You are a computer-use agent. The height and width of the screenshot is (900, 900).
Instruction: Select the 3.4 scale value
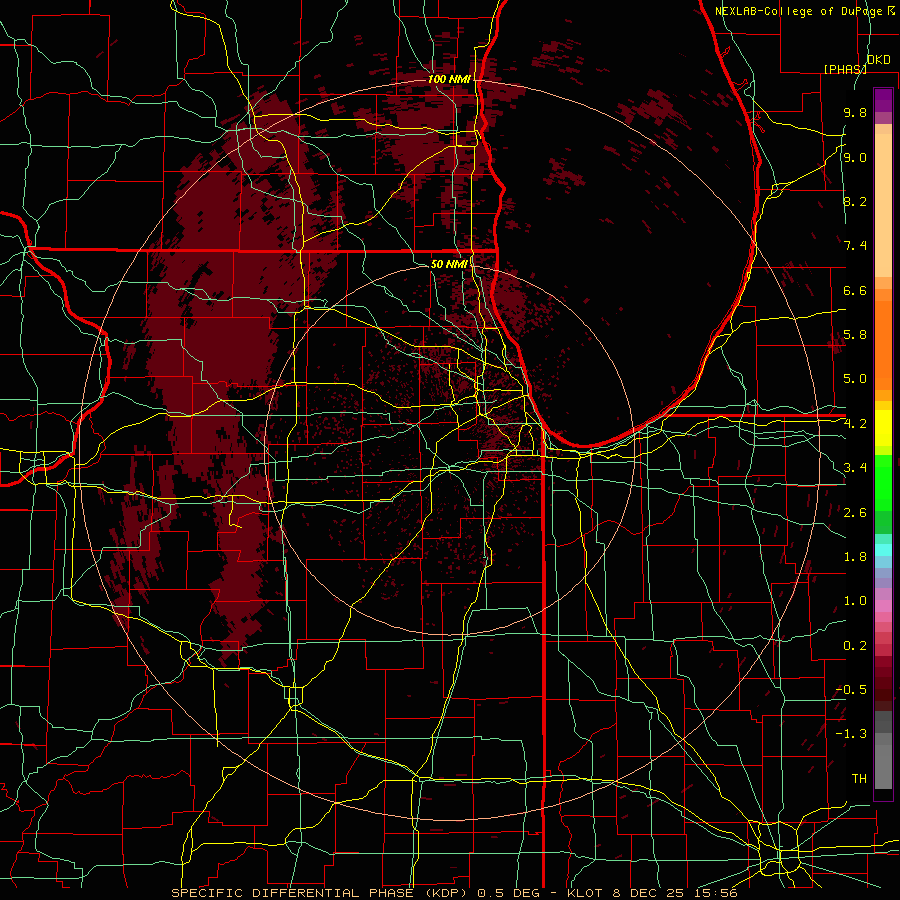pyautogui.click(x=855, y=468)
